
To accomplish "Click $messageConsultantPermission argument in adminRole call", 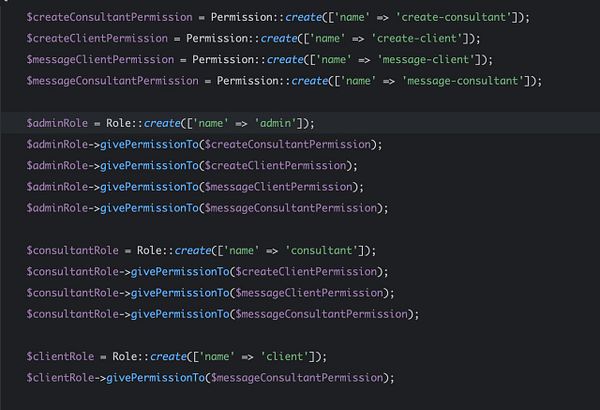I will click(291, 208).
